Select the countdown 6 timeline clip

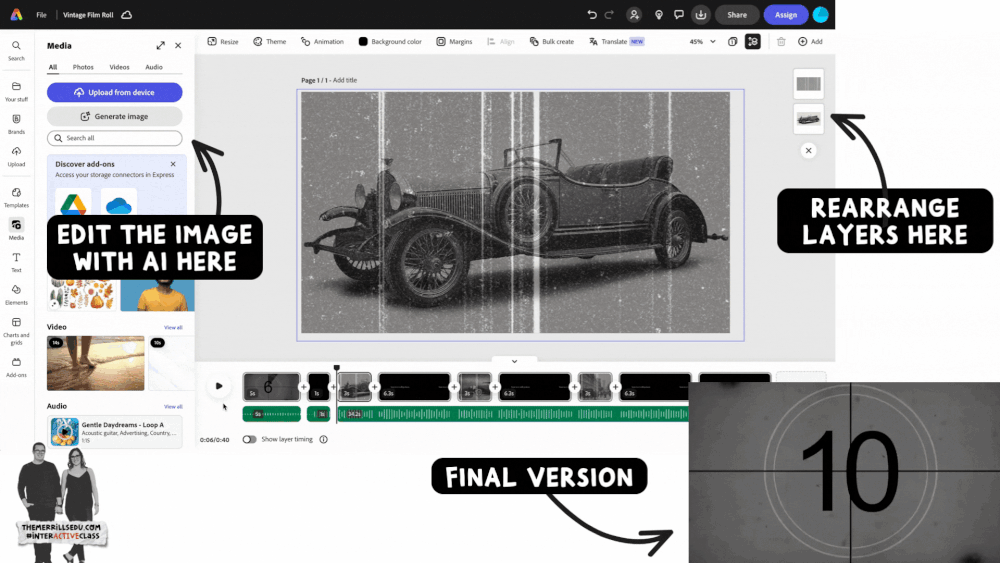coord(272,387)
